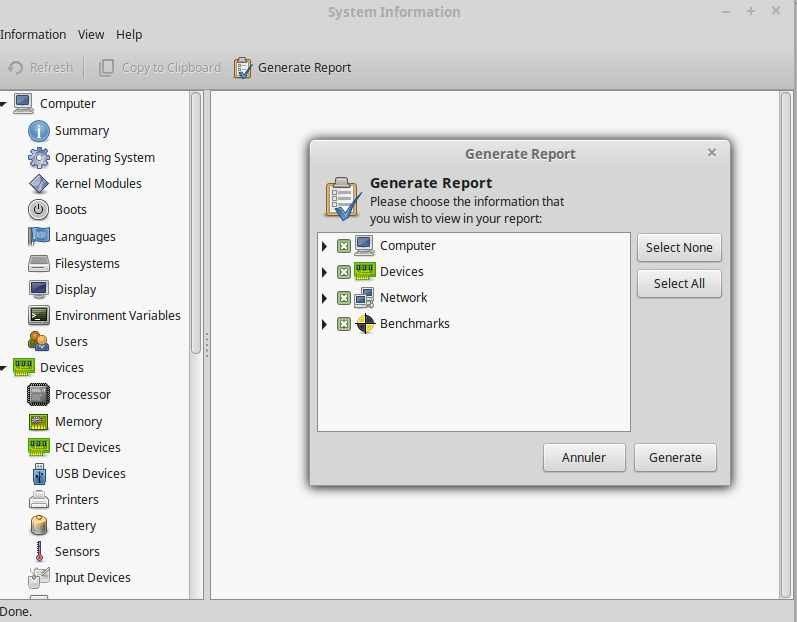Collapse the Computer section in sidebar tree
The height and width of the screenshot is (622, 797).
point(4,104)
